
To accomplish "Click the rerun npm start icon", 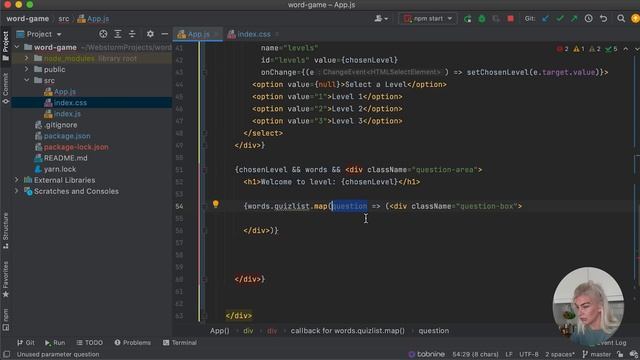I will pos(468,19).
